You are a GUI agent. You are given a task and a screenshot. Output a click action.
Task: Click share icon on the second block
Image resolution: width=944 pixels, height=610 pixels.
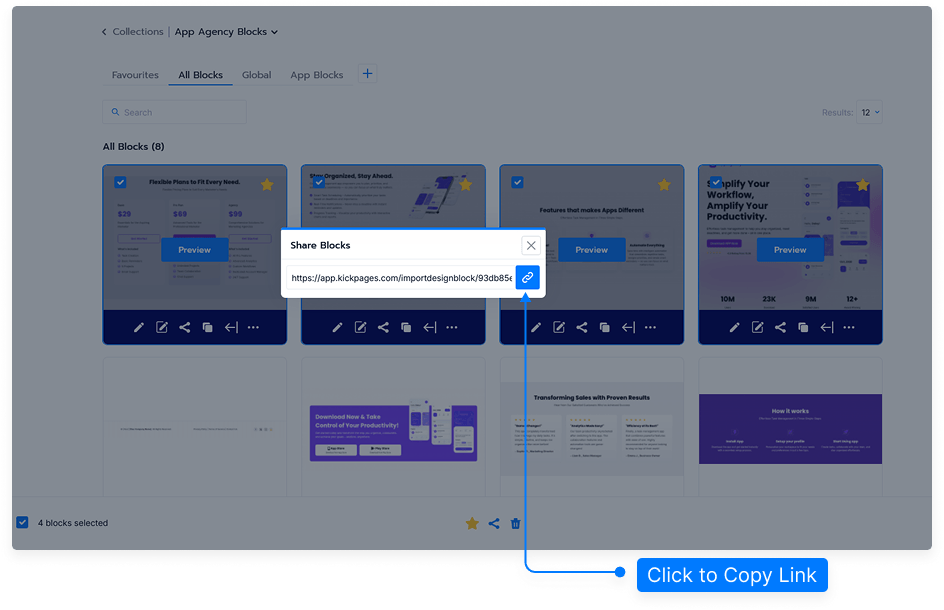click(383, 327)
